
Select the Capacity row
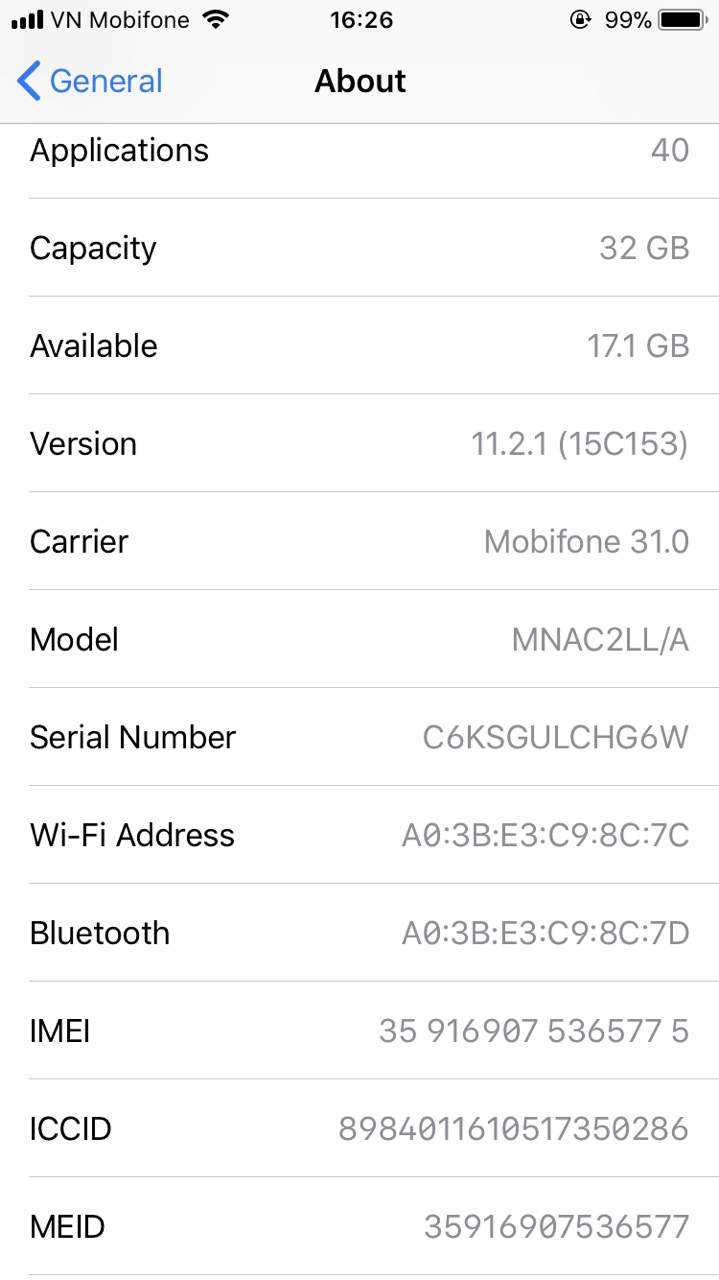pyautogui.click(x=359, y=248)
